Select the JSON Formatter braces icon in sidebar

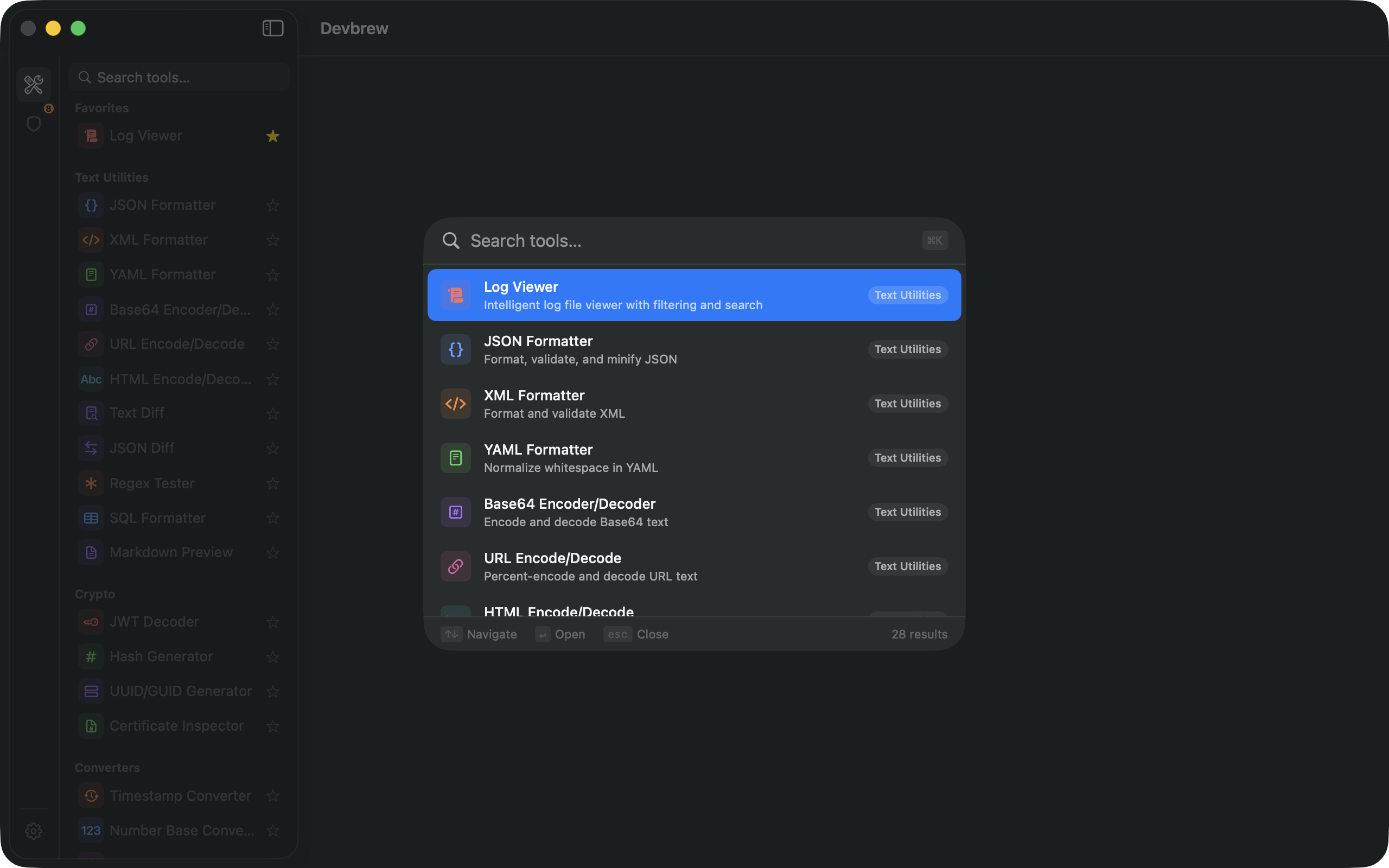(91, 205)
